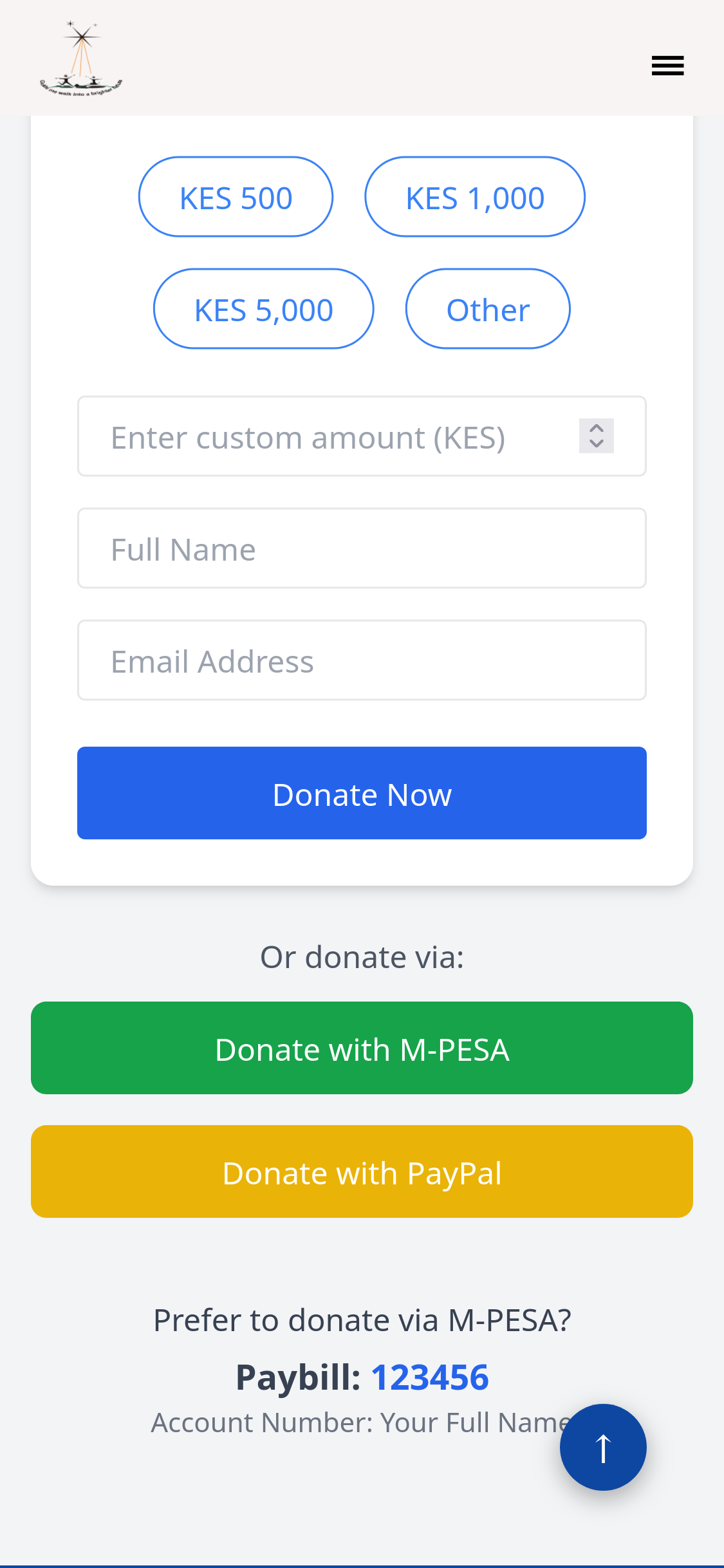Viewport: 724px width, 1568px height.
Task: Click the yellow Donate with PayPal button
Action: pos(362,1171)
